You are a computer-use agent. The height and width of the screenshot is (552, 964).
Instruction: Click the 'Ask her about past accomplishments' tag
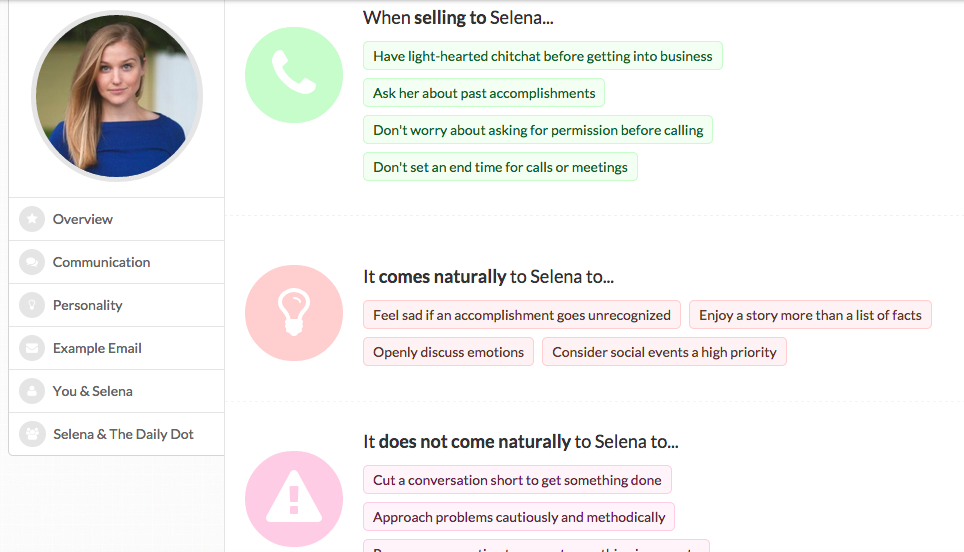pyautogui.click(x=484, y=93)
